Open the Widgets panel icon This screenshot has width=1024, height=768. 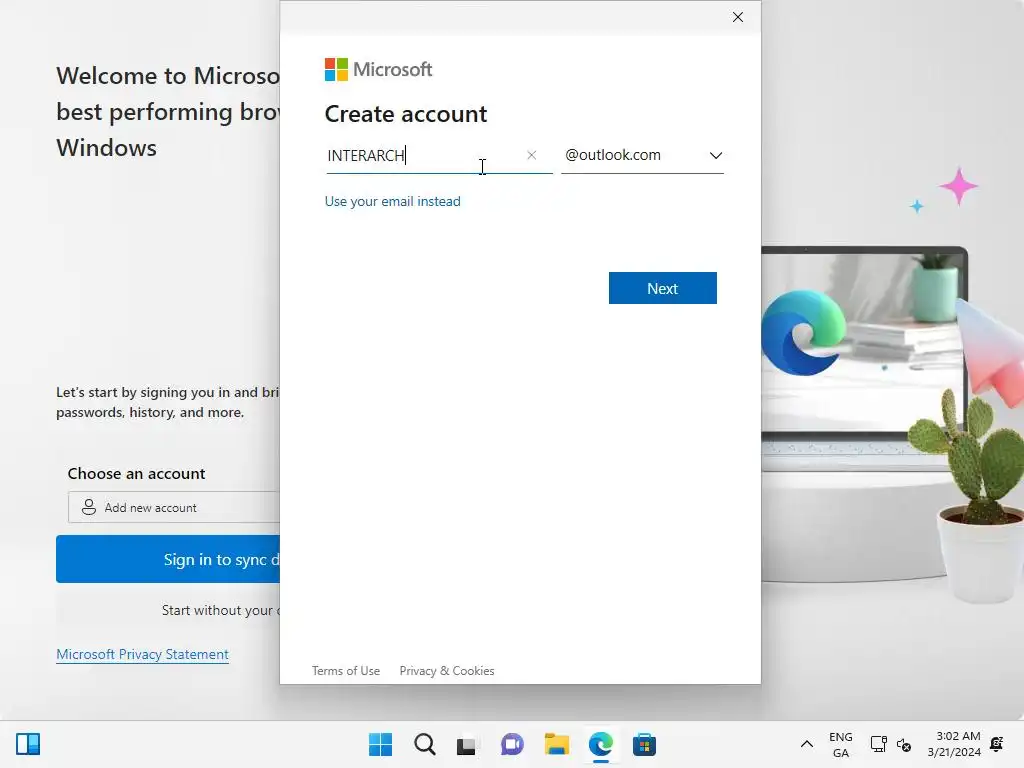(28, 744)
